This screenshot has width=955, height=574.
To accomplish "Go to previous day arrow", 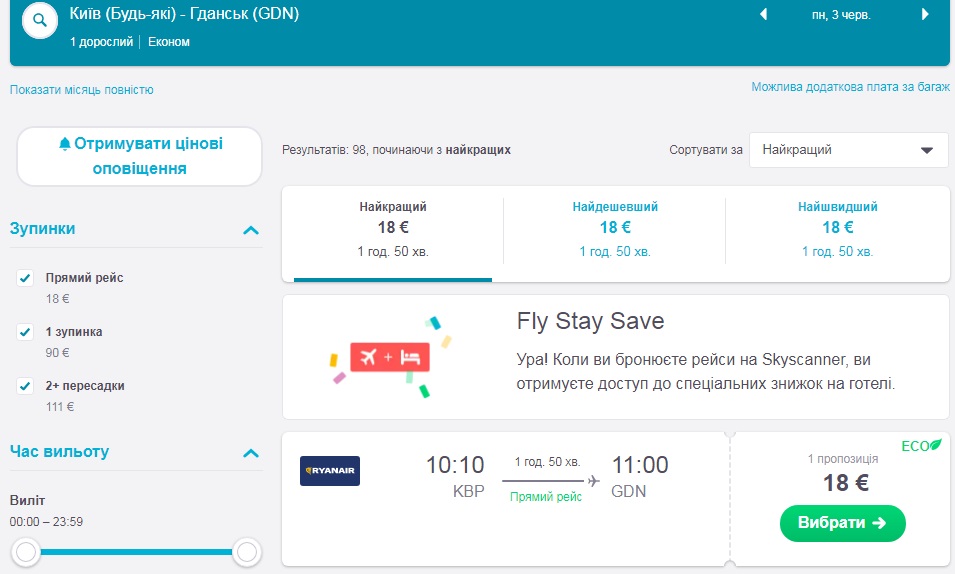I will [764, 15].
